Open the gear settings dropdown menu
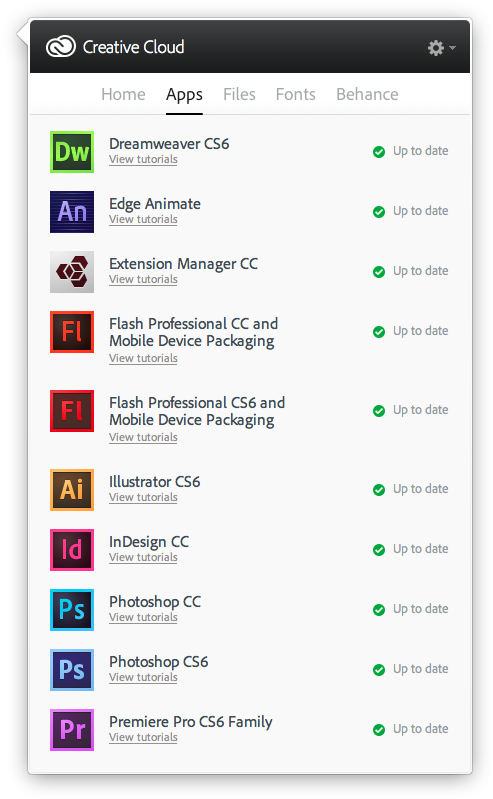The image size is (493, 799). pos(441,48)
